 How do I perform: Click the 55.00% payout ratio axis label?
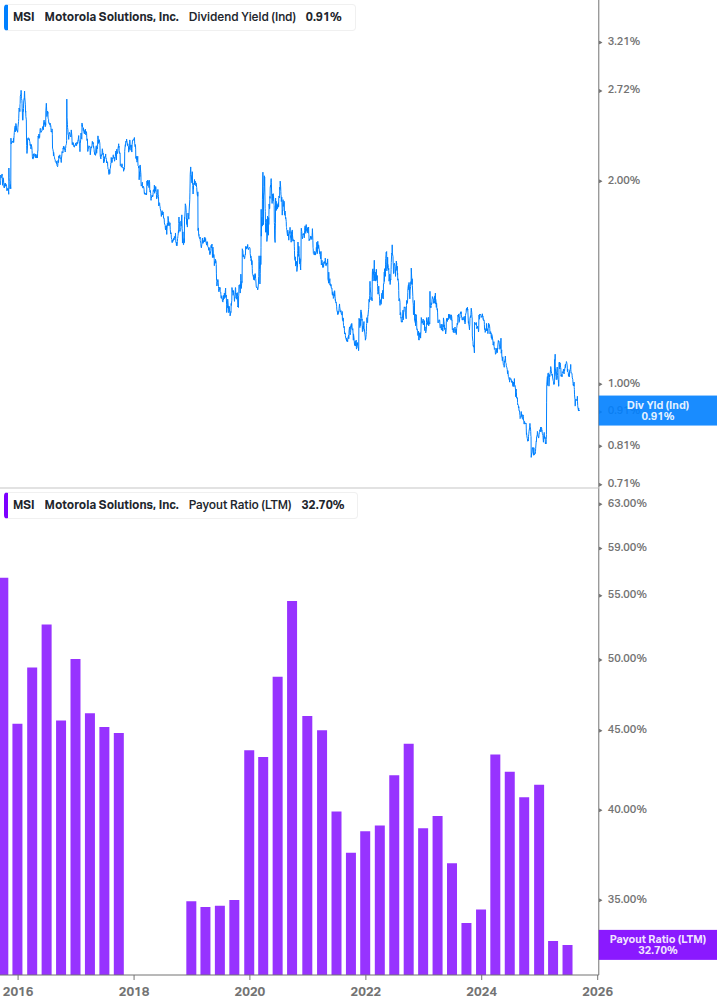point(627,595)
